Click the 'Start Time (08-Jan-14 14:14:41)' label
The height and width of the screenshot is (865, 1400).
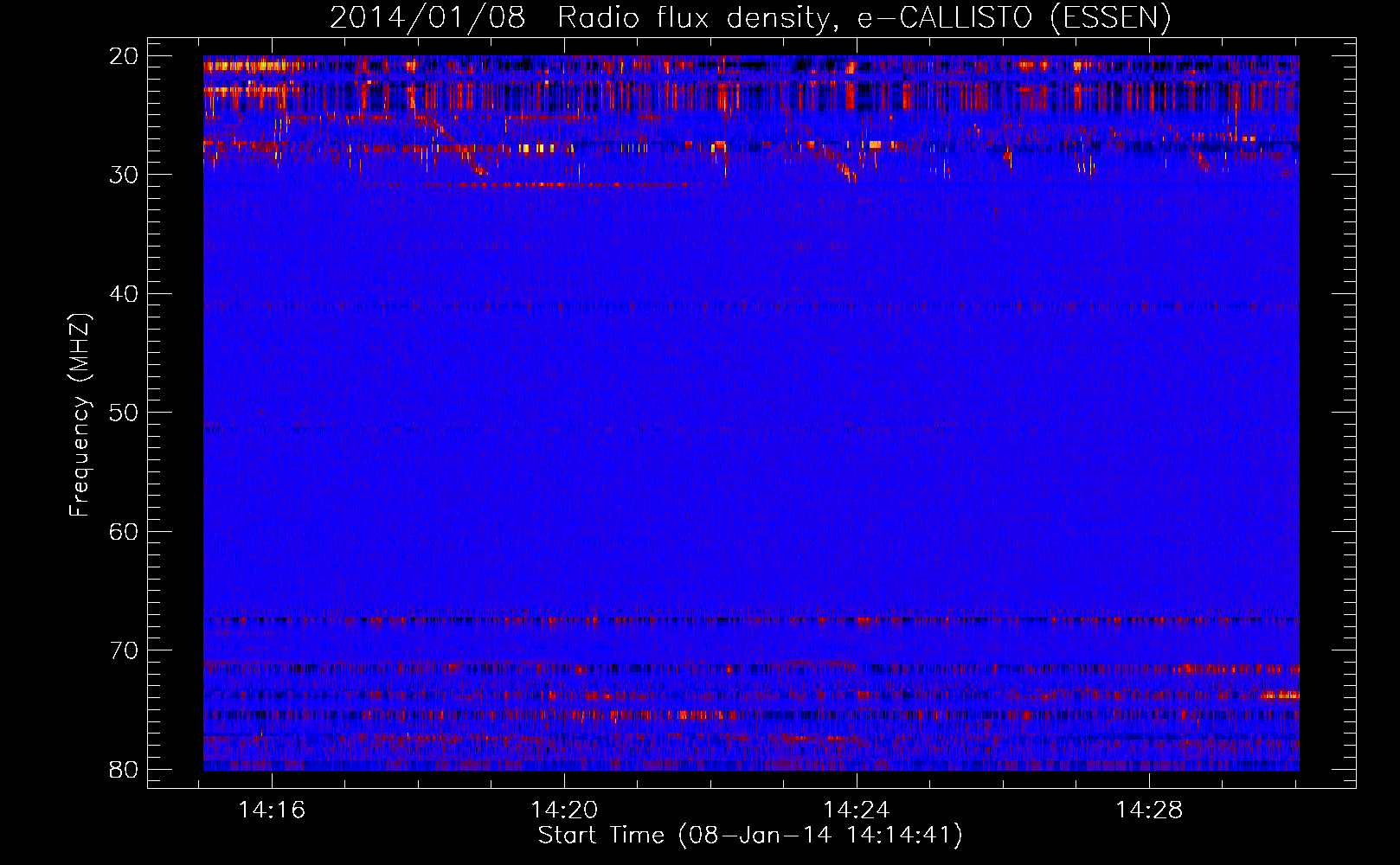point(750,836)
